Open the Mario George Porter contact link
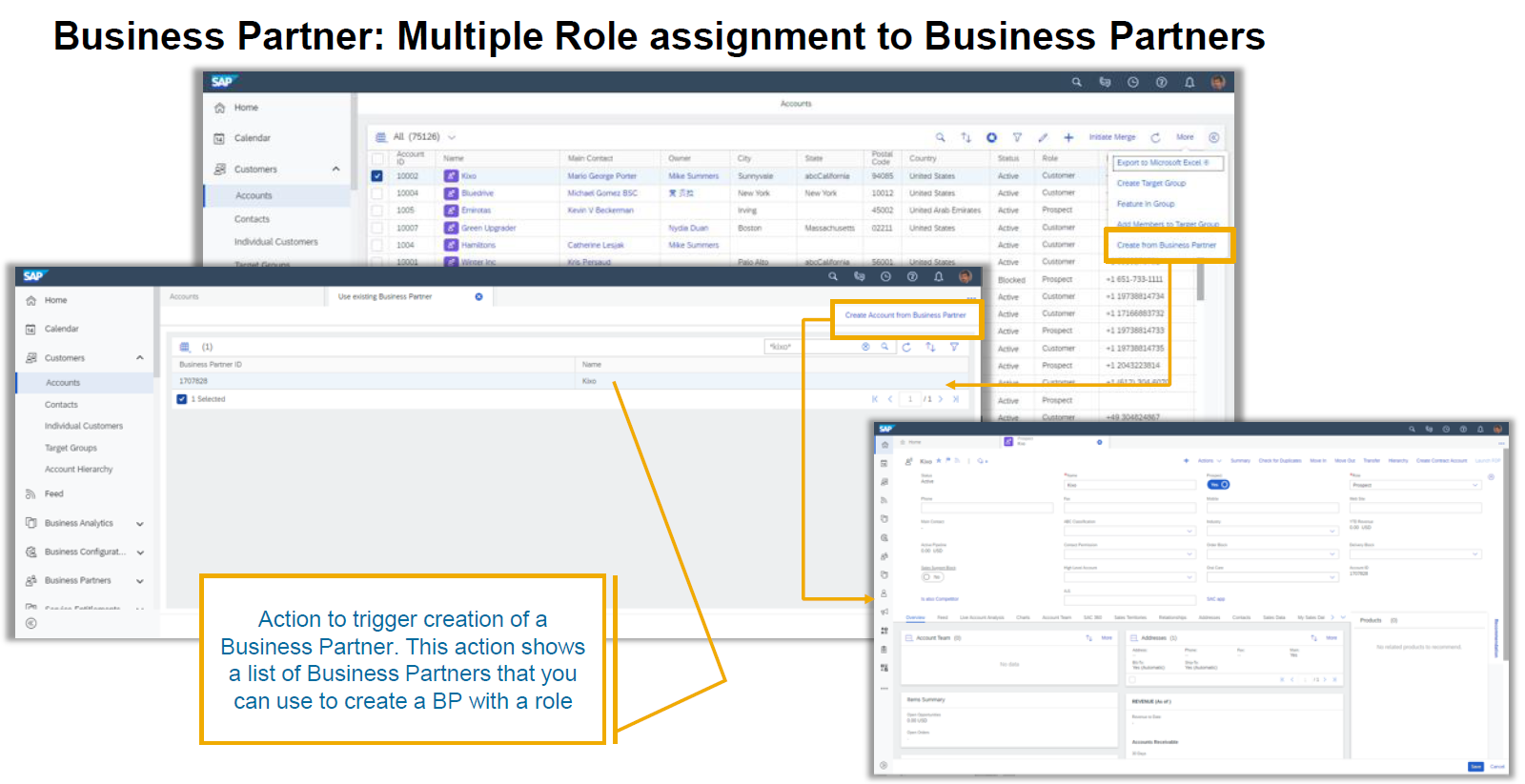The width and height of the screenshot is (1525, 784). 601,176
